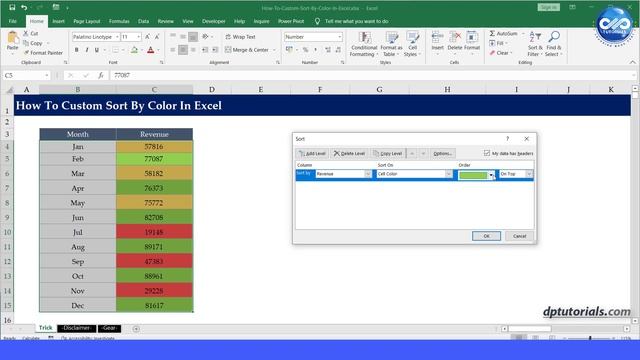The image size is (640, 360).
Task: Decrease font size icon
Action: click(x=157, y=37)
